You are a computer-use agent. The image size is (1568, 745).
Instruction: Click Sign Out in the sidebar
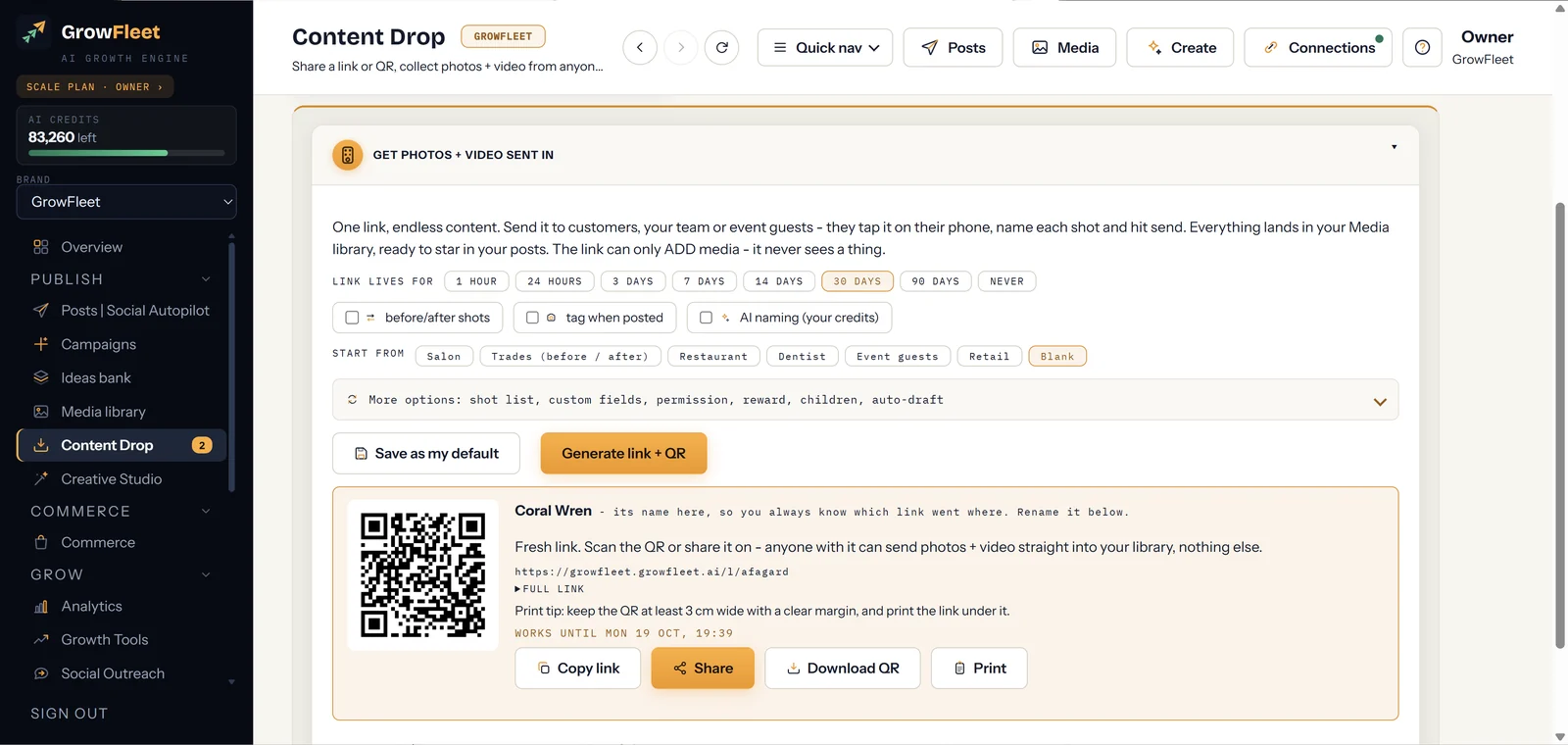coord(70,714)
